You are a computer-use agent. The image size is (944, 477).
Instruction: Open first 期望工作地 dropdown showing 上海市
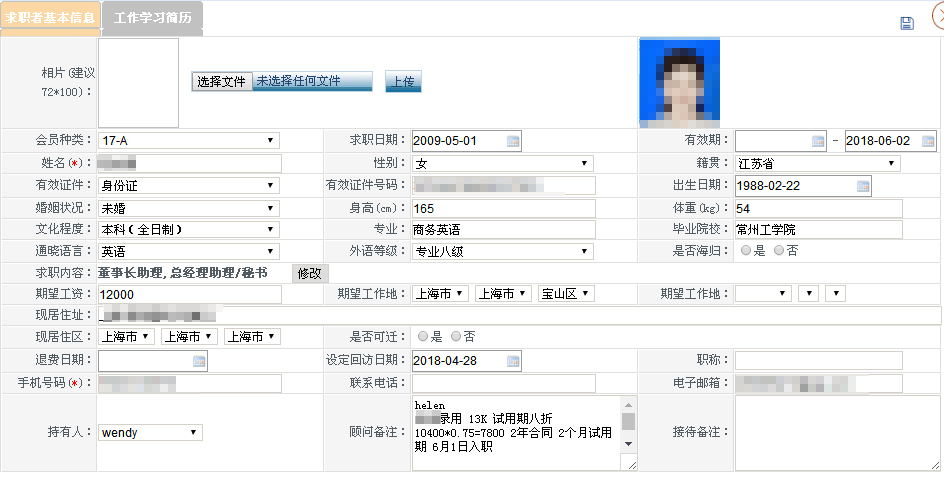(441, 294)
